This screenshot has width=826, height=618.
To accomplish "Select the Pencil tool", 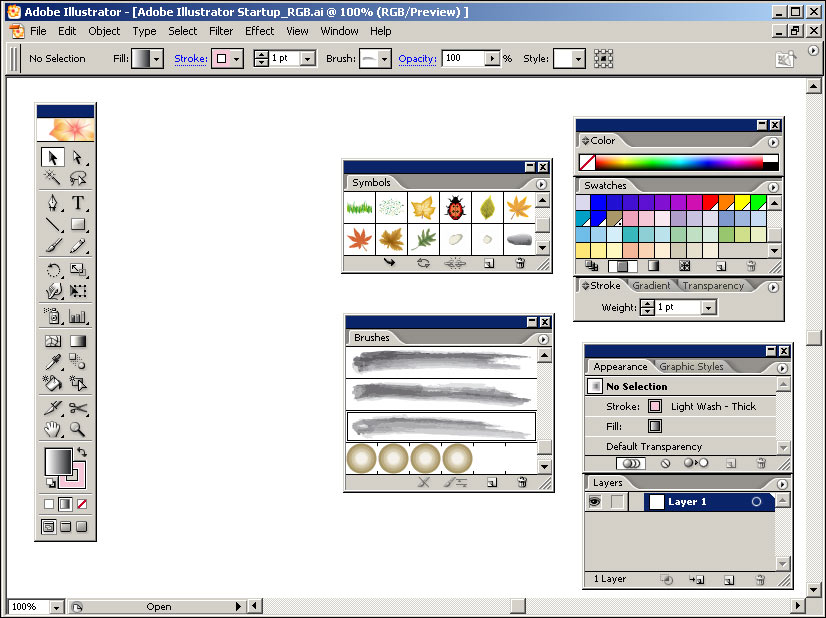I will point(77,246).
